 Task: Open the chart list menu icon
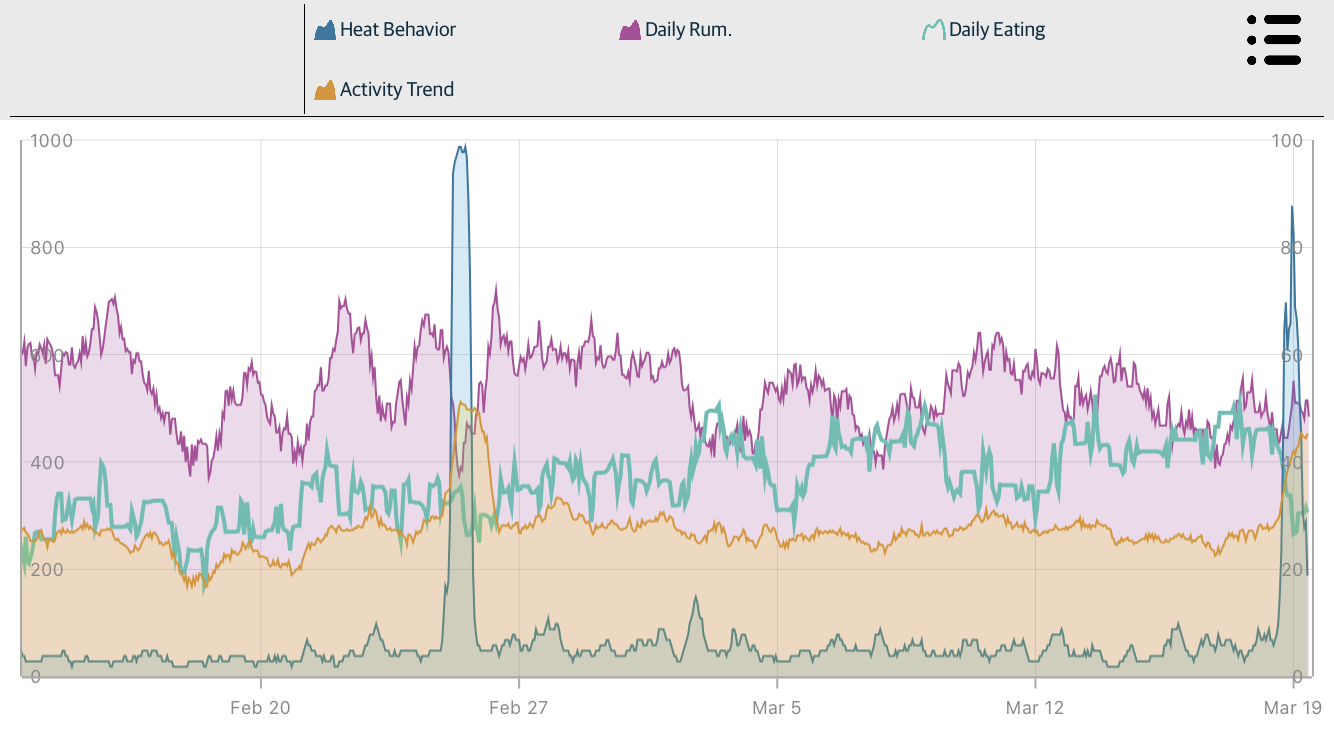click(1274, 40)
